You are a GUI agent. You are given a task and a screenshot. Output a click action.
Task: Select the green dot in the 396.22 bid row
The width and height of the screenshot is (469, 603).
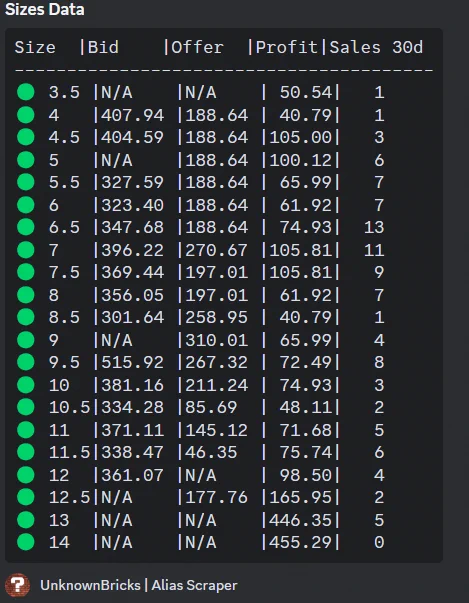[26, 250]
